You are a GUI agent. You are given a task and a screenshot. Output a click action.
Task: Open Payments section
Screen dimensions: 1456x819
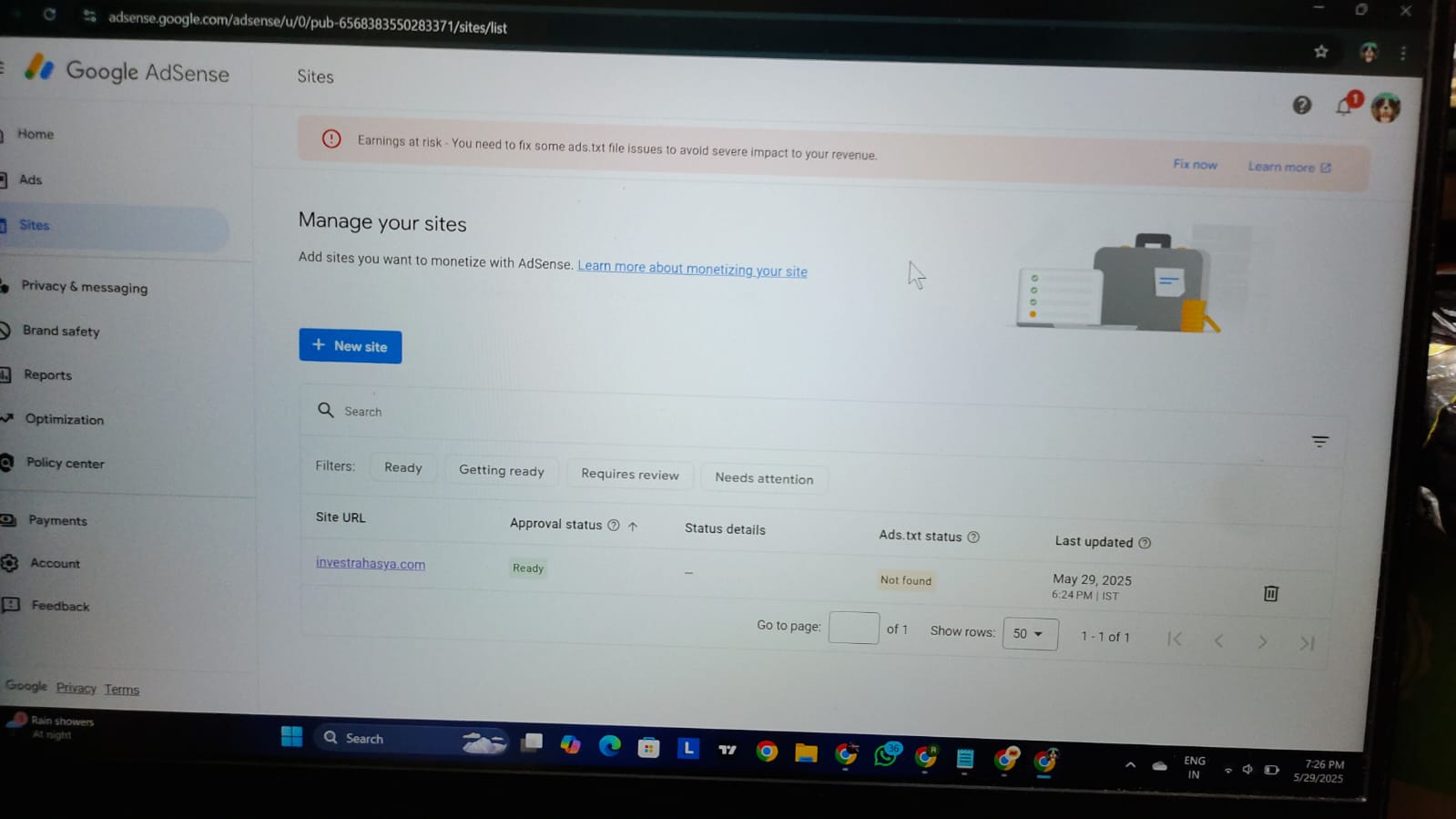[57, 521]
